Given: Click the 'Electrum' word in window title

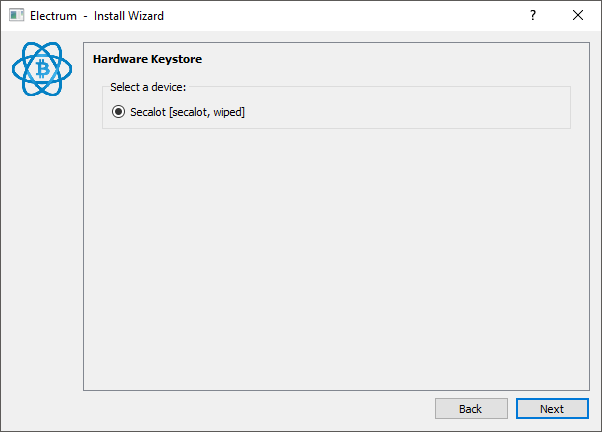Looking at the screenshot, I should point(53,16).
